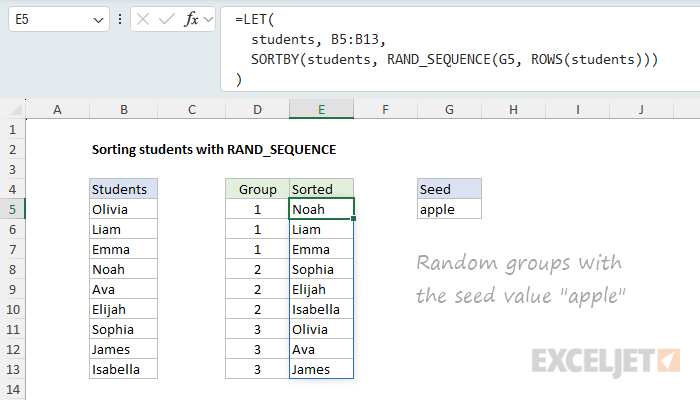This screenshot has height=400, width=700.
Task: Click 'Sophia' in the Sorted column
Action: (321, 269)
